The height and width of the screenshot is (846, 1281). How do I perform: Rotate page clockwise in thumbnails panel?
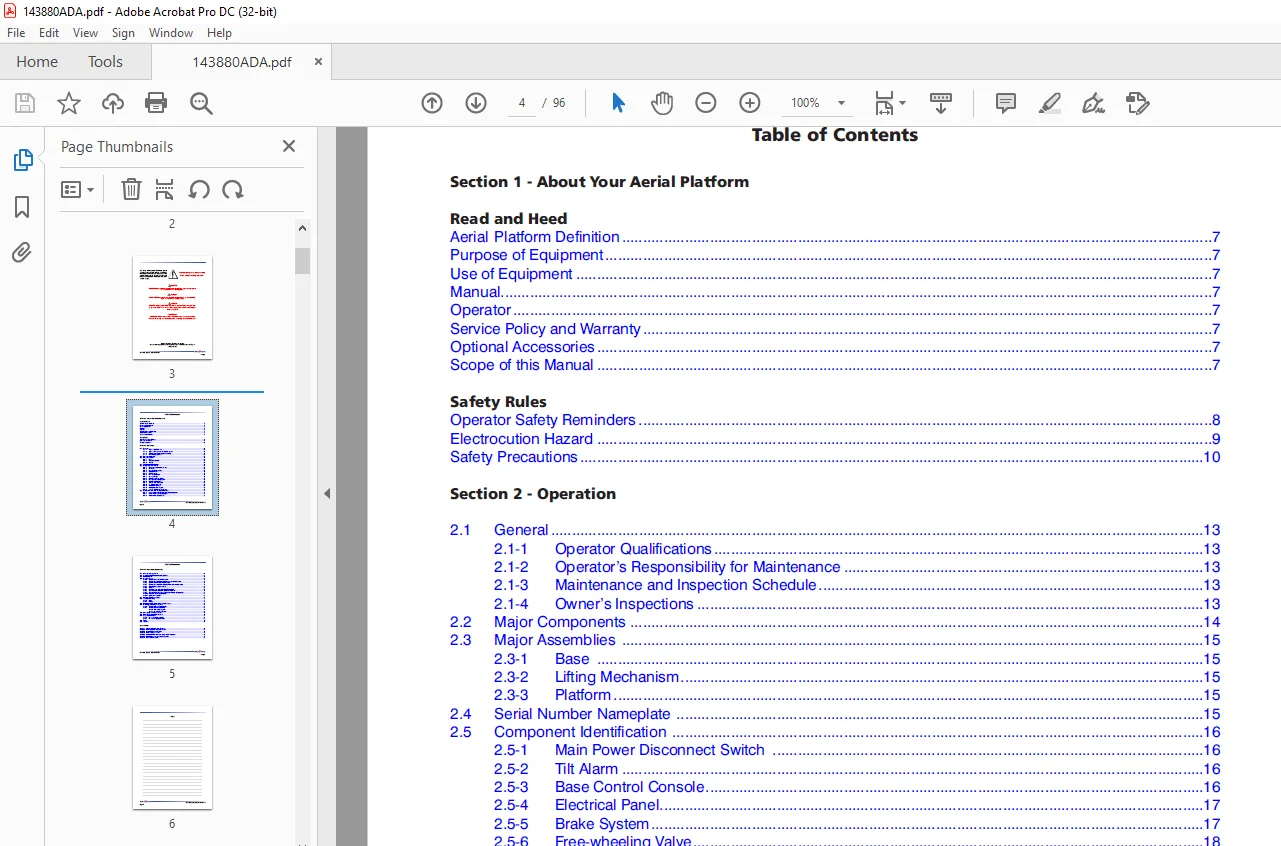[x=233, y=189]
